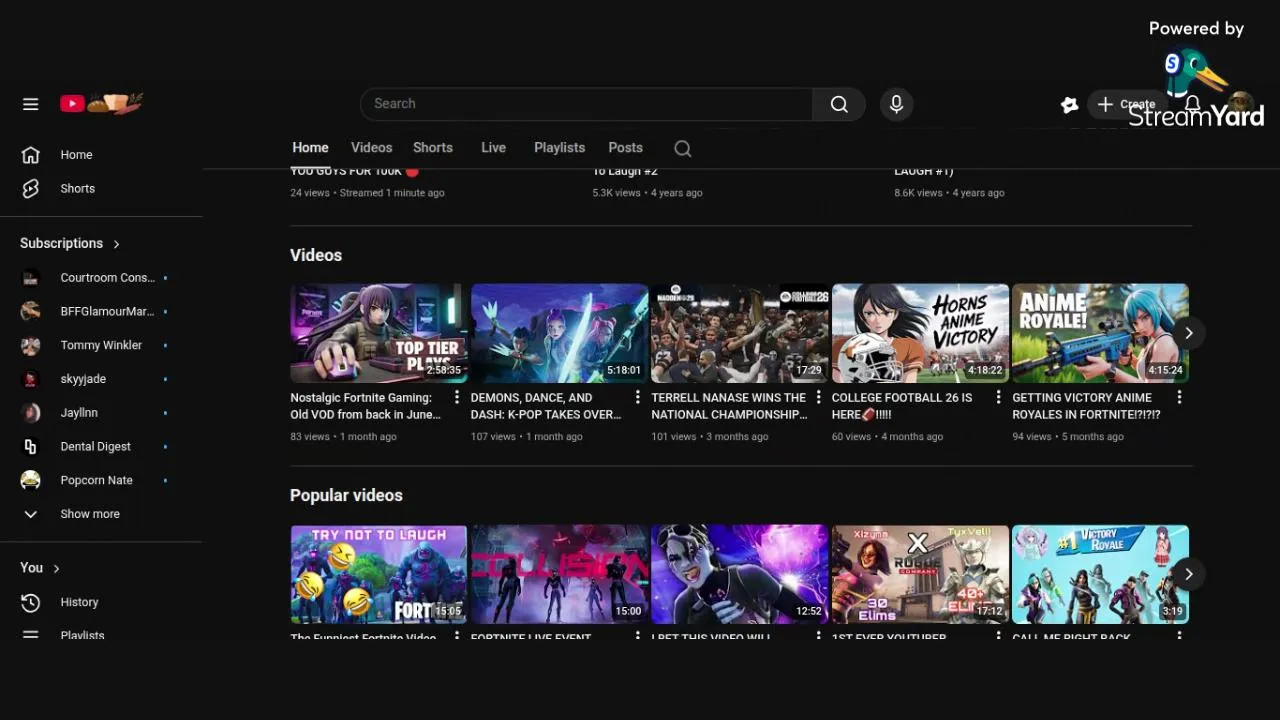Screen dimensions: 1280x720
Task: Switch to the Live tab
Action: [x=493, y=148]
